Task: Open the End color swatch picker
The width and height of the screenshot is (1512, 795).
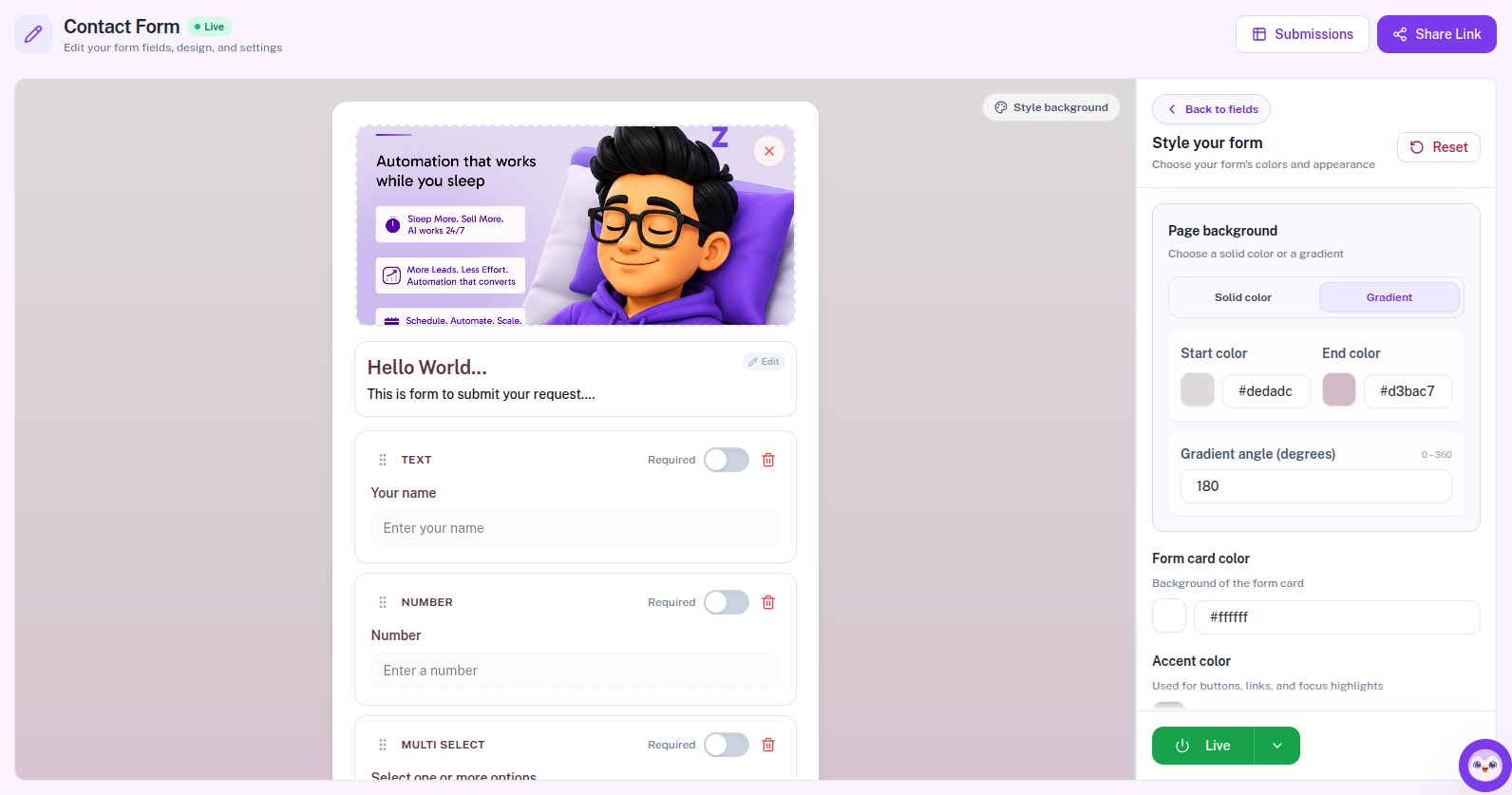Action: tap(1339, 390)
